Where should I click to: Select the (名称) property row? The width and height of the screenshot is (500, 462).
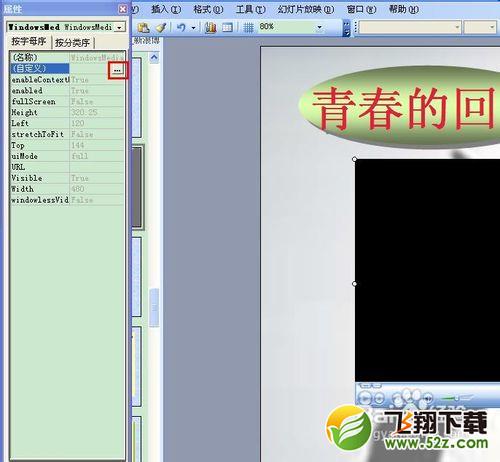pyautogui.click(x=67, y=57)
